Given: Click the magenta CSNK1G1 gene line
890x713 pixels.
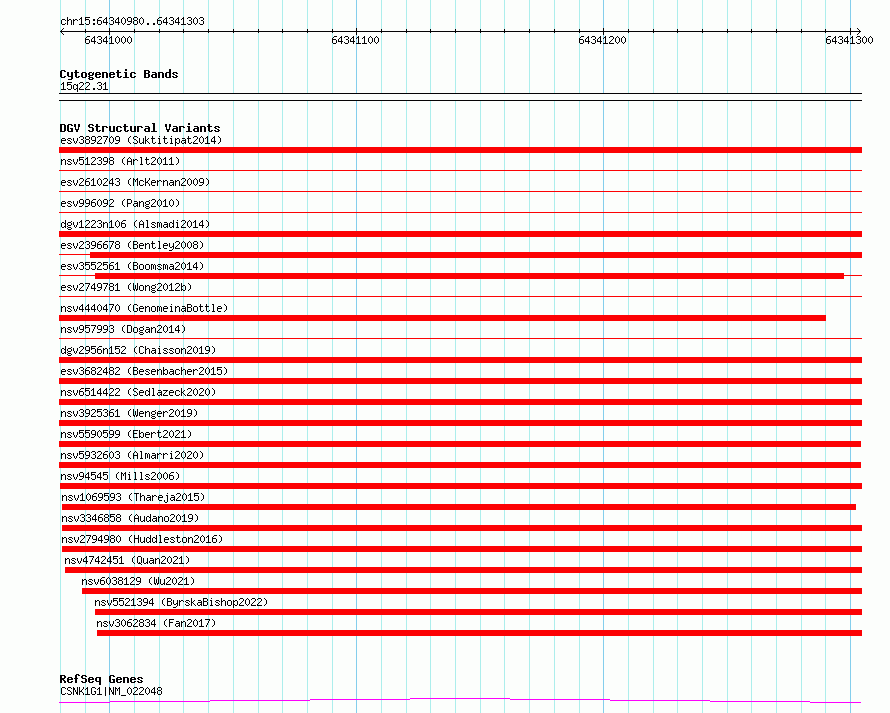Looking at the screenshot, I should (x=460, y=701).
